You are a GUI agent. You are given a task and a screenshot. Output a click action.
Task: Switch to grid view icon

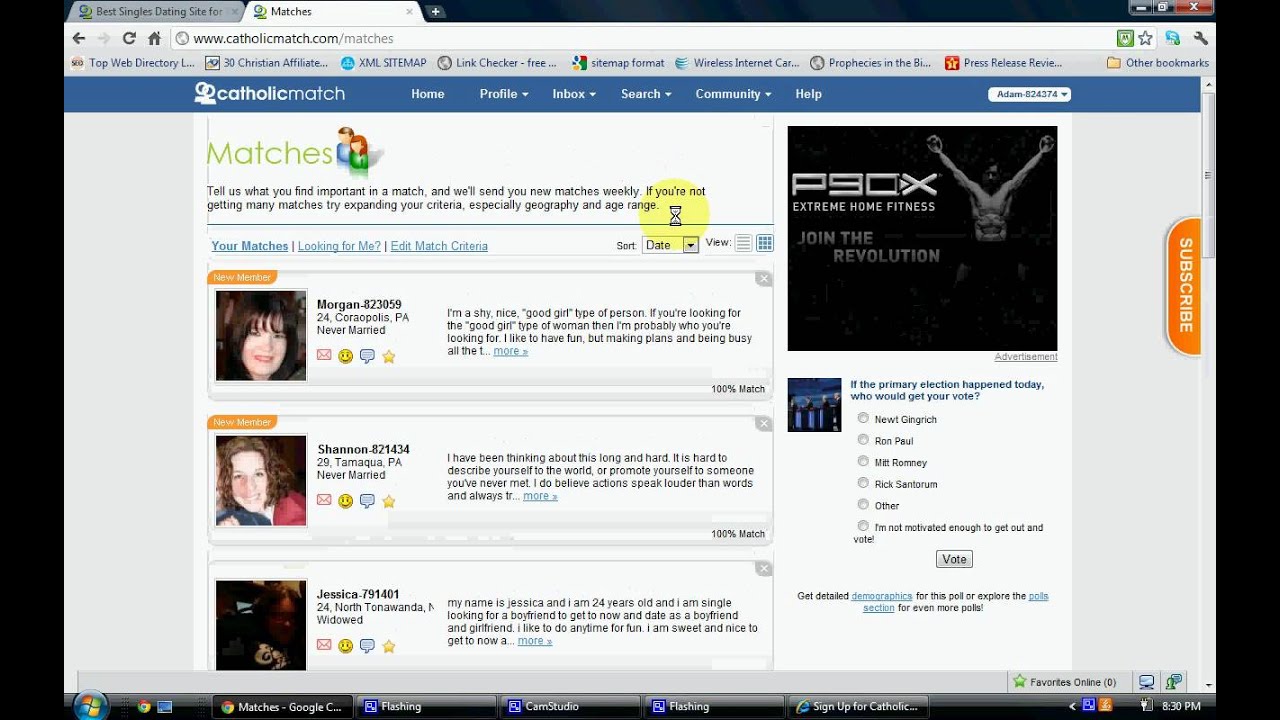pos(765,243)
